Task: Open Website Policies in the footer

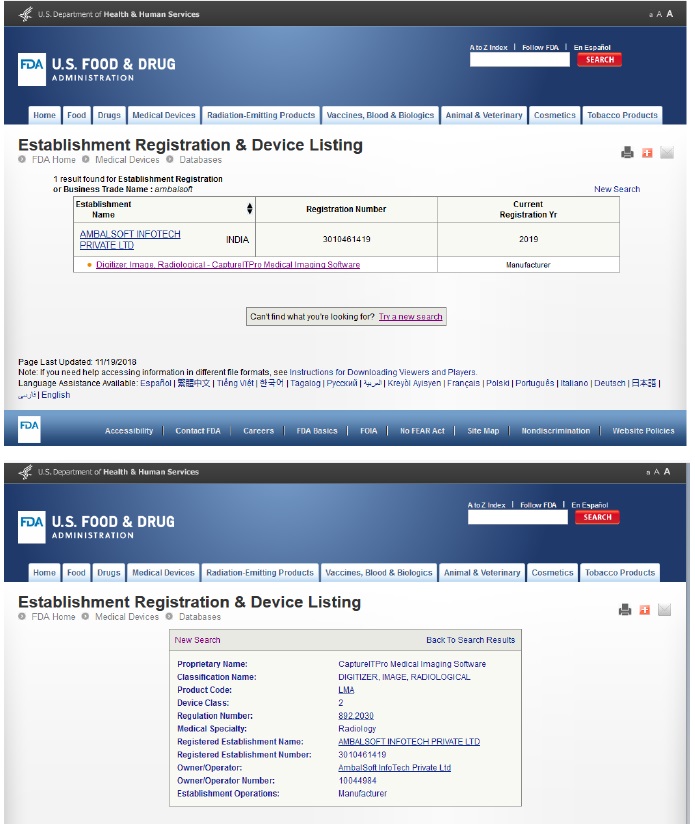Action: pyautogui.click(x=643, y=430)
